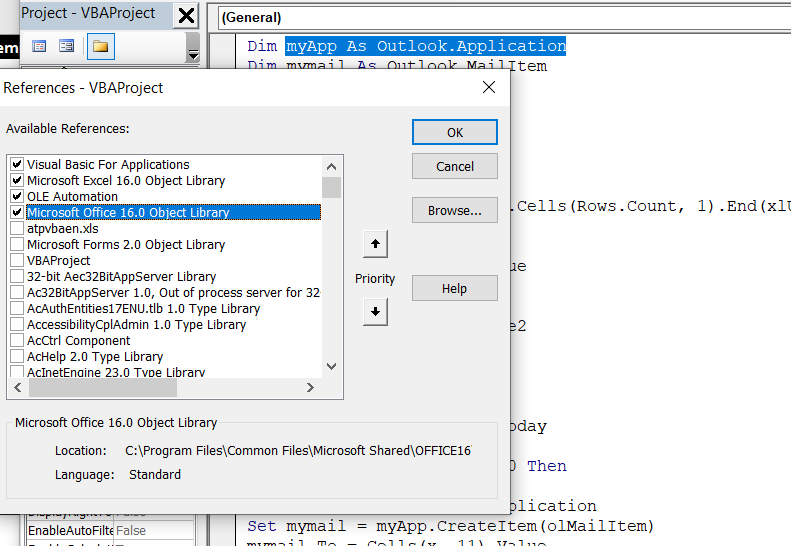Click Cancel in References dialog
The width and height of the screenshot is (791, 546).
[x=455, y=167]
